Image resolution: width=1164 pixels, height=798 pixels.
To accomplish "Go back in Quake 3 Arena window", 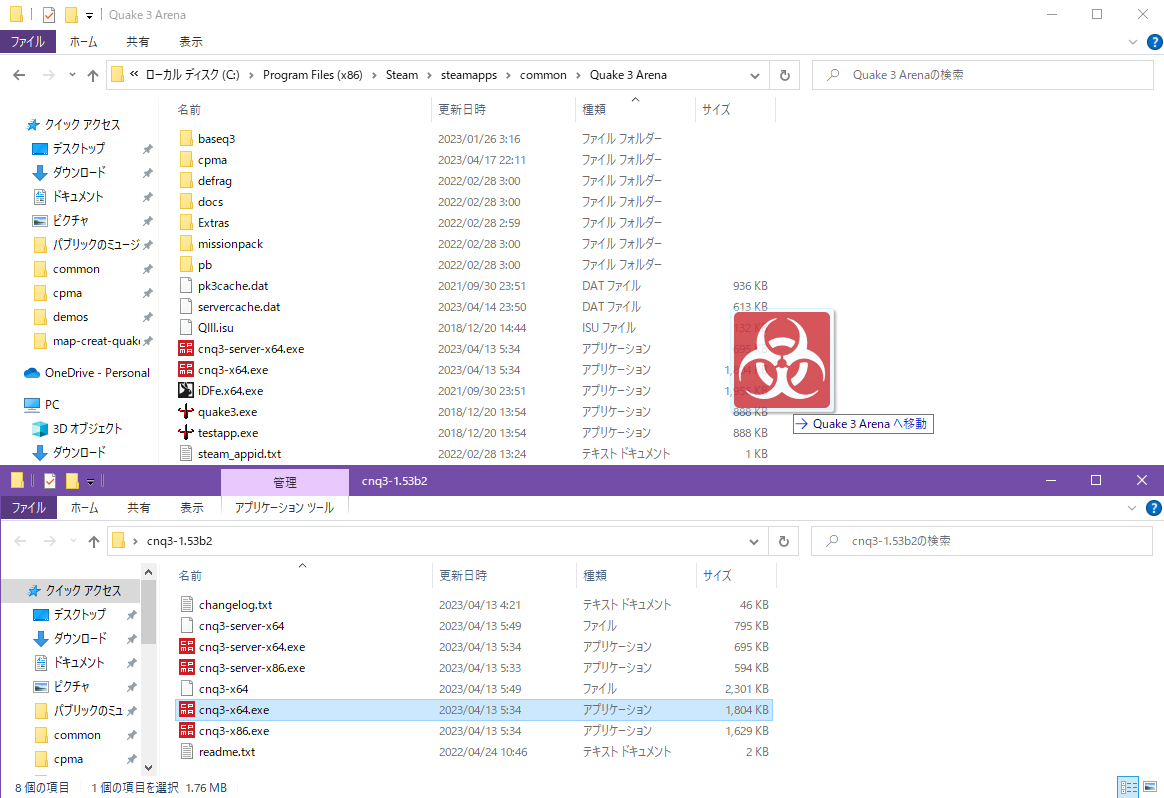I will click(x=20, y=75).
